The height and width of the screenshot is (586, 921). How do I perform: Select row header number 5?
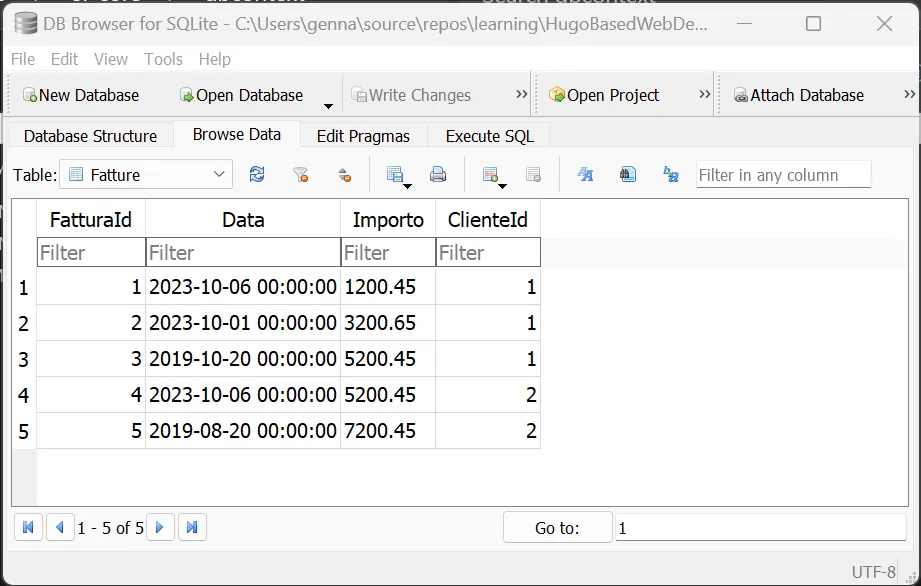tap(24, 431)
